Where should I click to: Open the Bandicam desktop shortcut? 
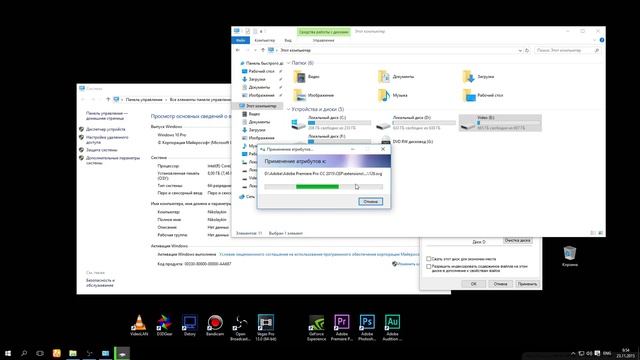[215, 325]
